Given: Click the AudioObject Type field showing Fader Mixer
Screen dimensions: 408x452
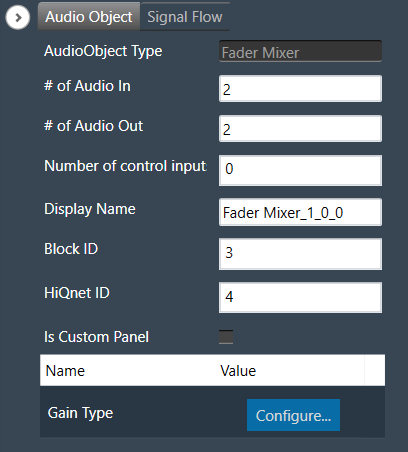Looking at the screenshot, I should click(x=300, y=51).
